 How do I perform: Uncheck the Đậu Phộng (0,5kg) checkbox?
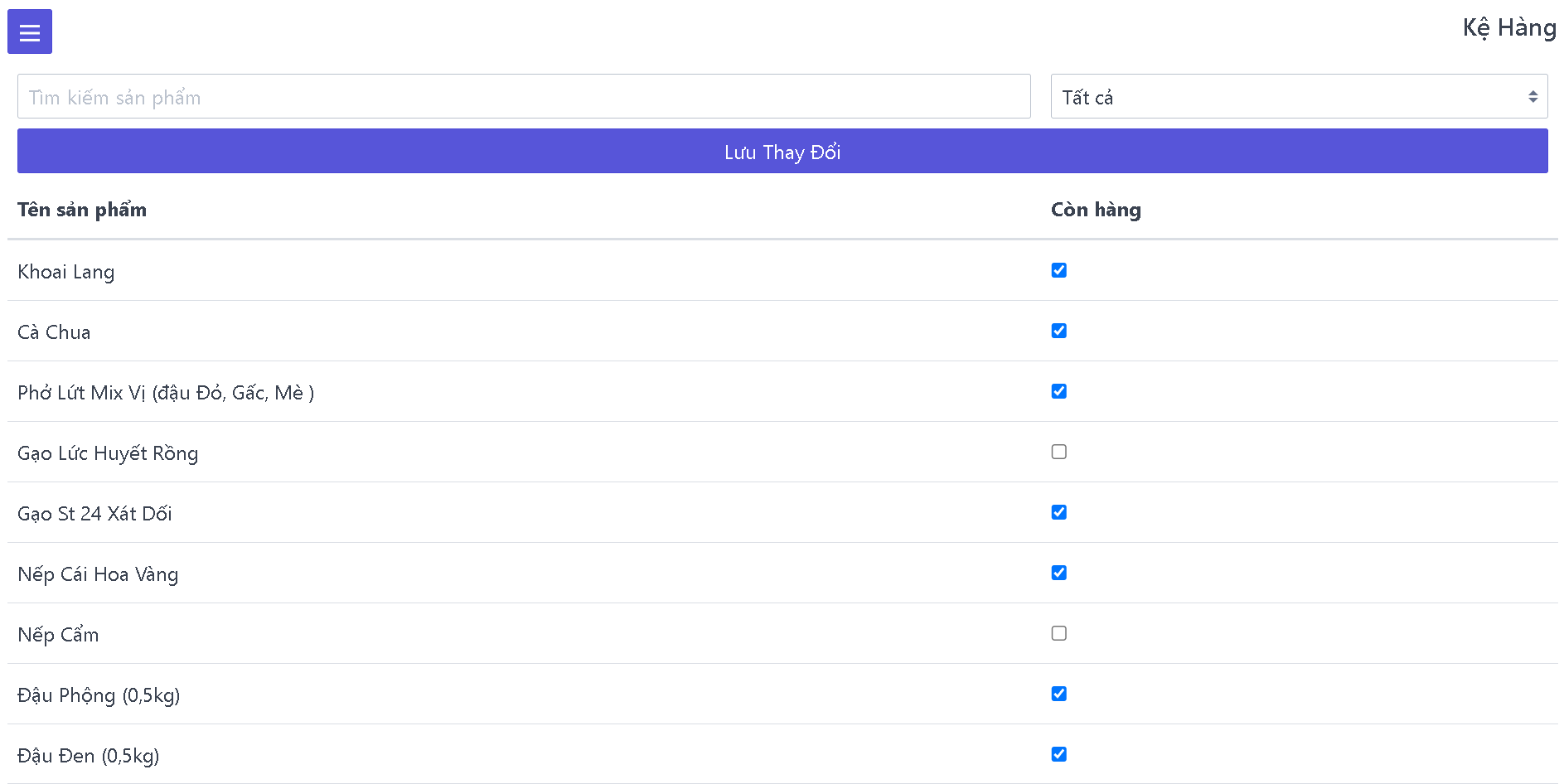[x=1059, y=694]
